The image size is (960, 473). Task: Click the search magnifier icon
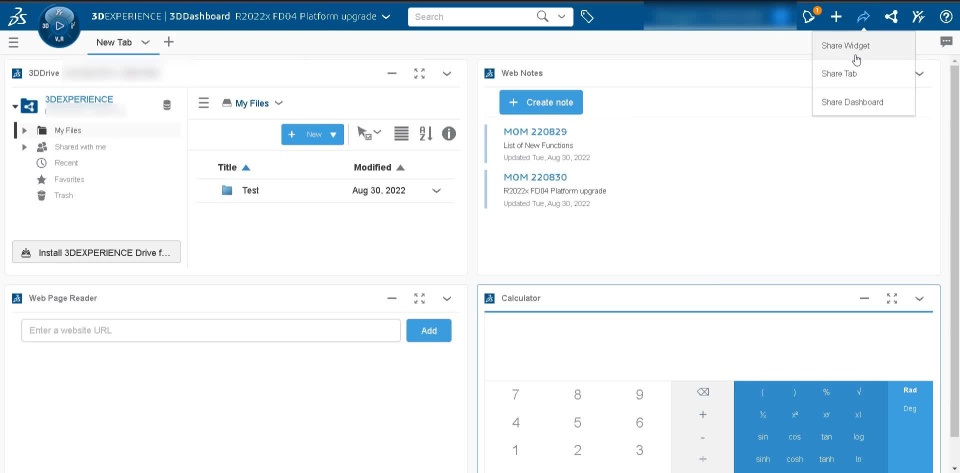542,17
